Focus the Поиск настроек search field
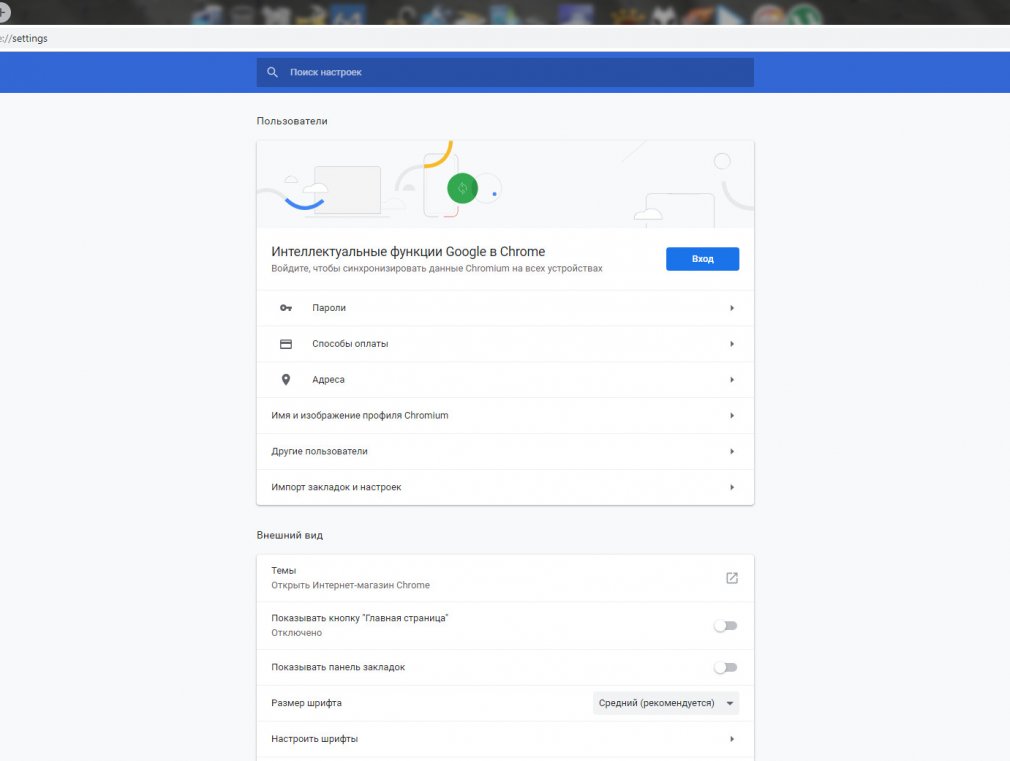The width and height of the screenshot is (1010, 761). click(505, 72)
